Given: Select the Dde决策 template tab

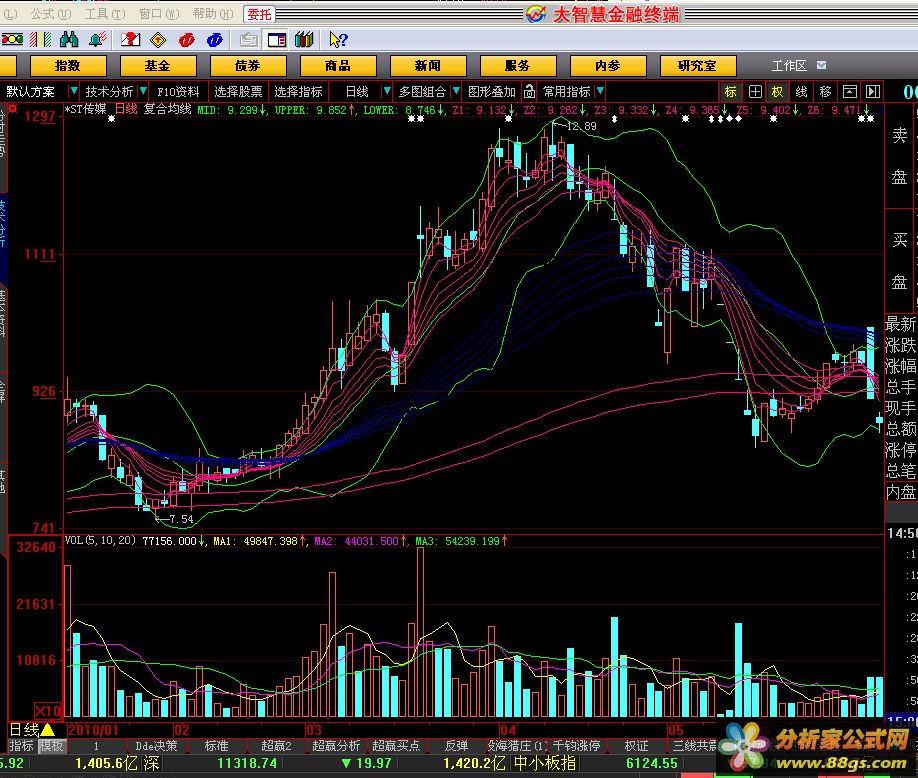Looking at the screenshot, I should [x=156, y=746].
